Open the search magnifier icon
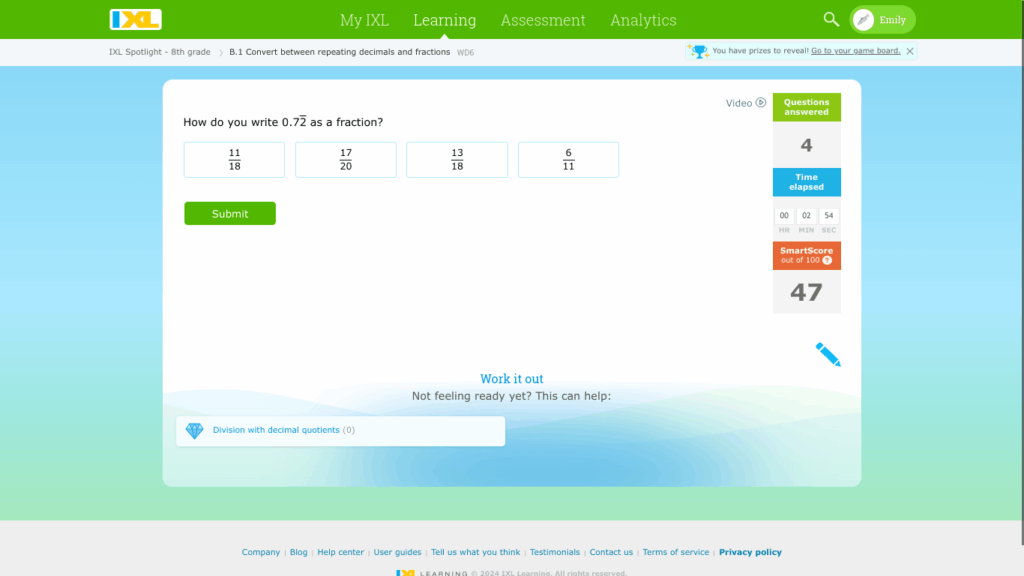The height and width of the screenshot is (576, 1024). click(831, 20)
